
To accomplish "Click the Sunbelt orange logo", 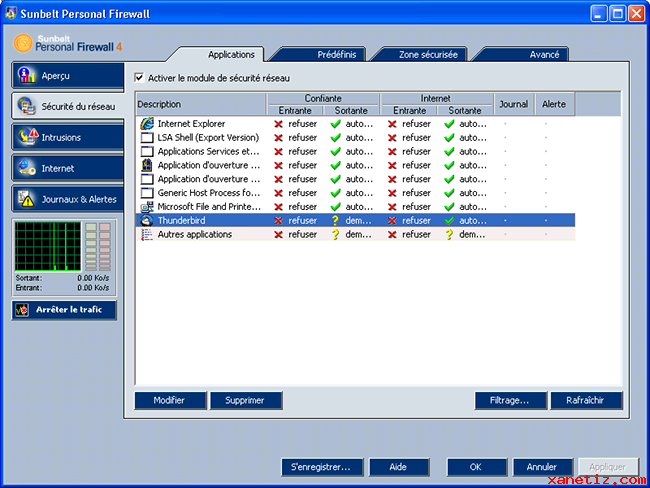I will pos(23,43).
